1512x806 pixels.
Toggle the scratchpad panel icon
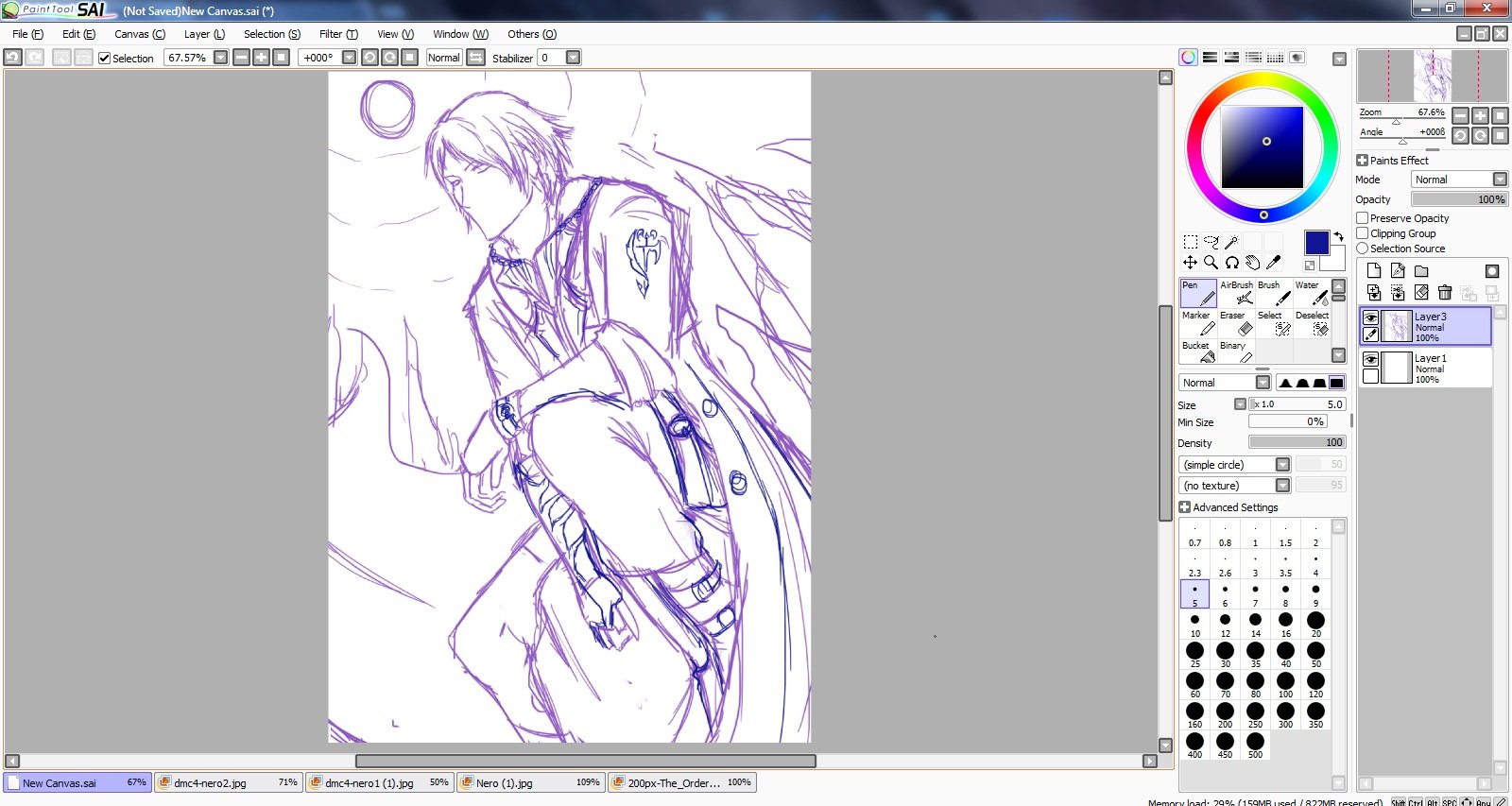click(1297, 58)
